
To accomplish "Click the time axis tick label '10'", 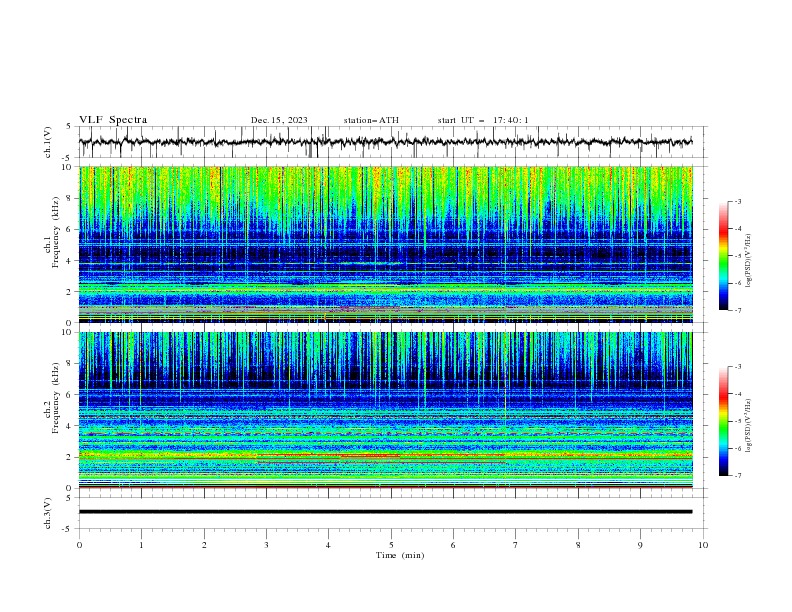I will click(x=703, y=545).
